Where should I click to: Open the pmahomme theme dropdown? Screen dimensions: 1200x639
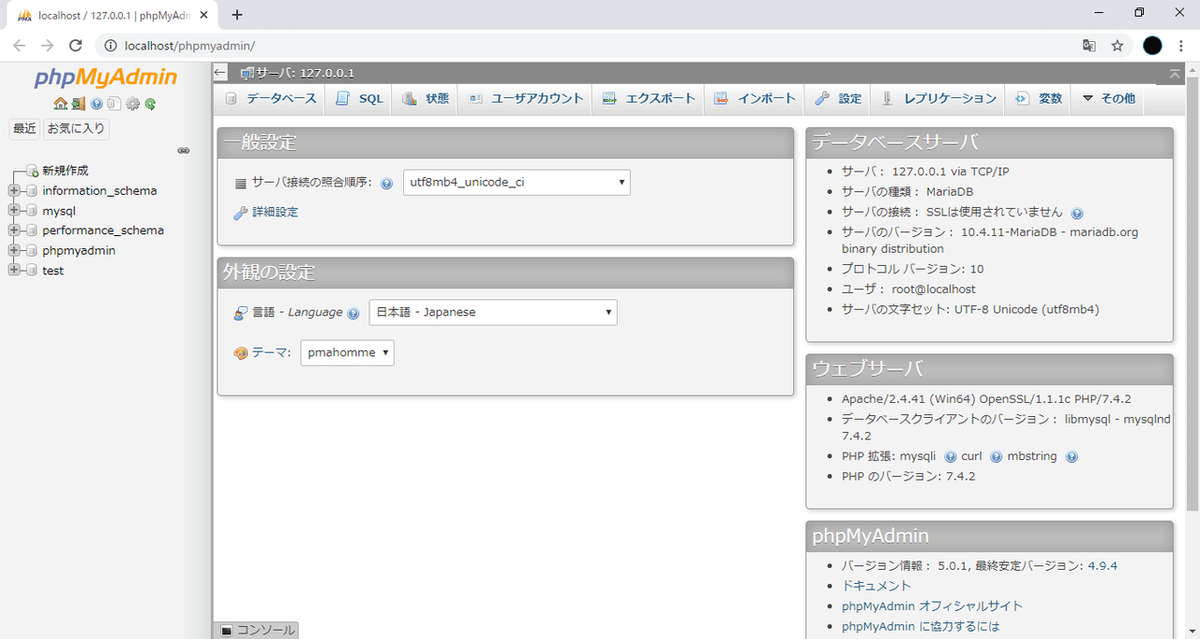[347, 353]
